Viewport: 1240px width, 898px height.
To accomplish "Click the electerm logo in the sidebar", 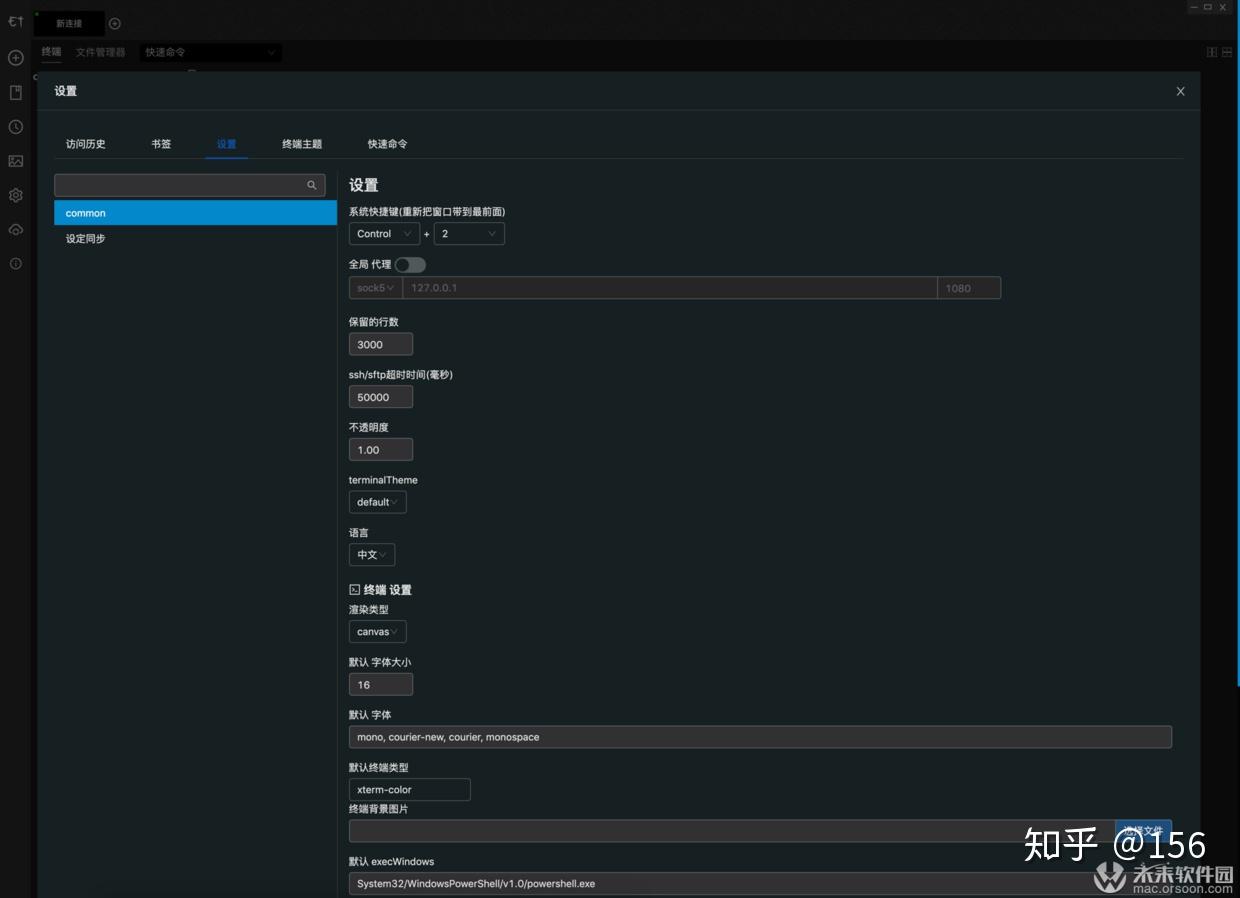I will pyautogui.click(x=15, y=21).
